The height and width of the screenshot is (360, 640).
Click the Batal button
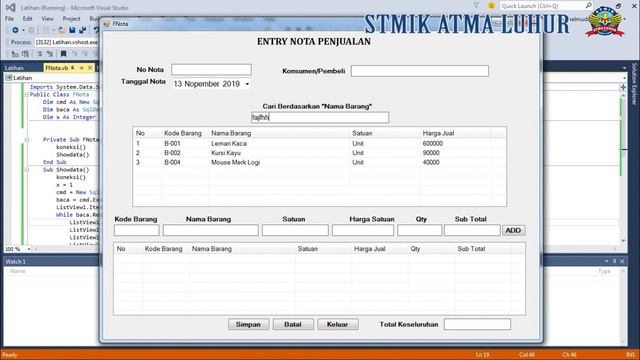(293, 324)
